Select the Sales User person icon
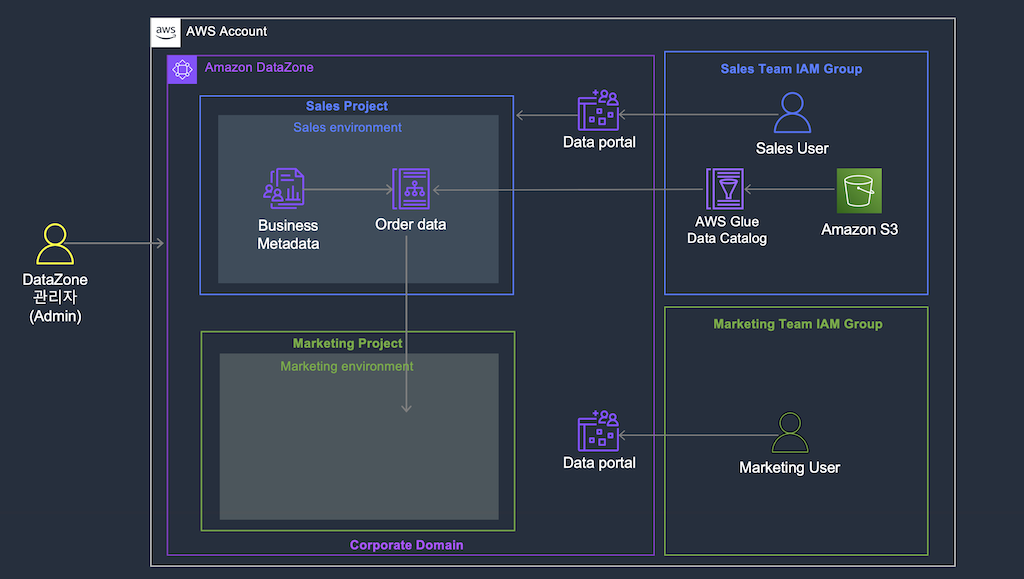Screen dimensions: 1024x579 tap(792, 113)
